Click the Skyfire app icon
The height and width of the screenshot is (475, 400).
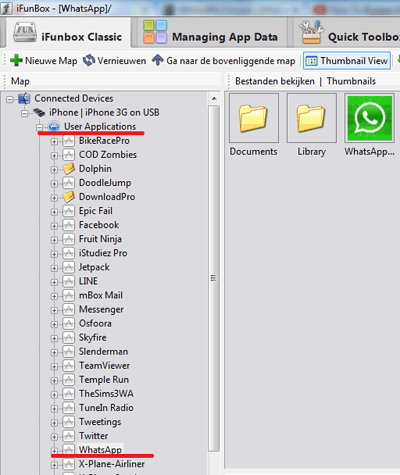[68, 337]
